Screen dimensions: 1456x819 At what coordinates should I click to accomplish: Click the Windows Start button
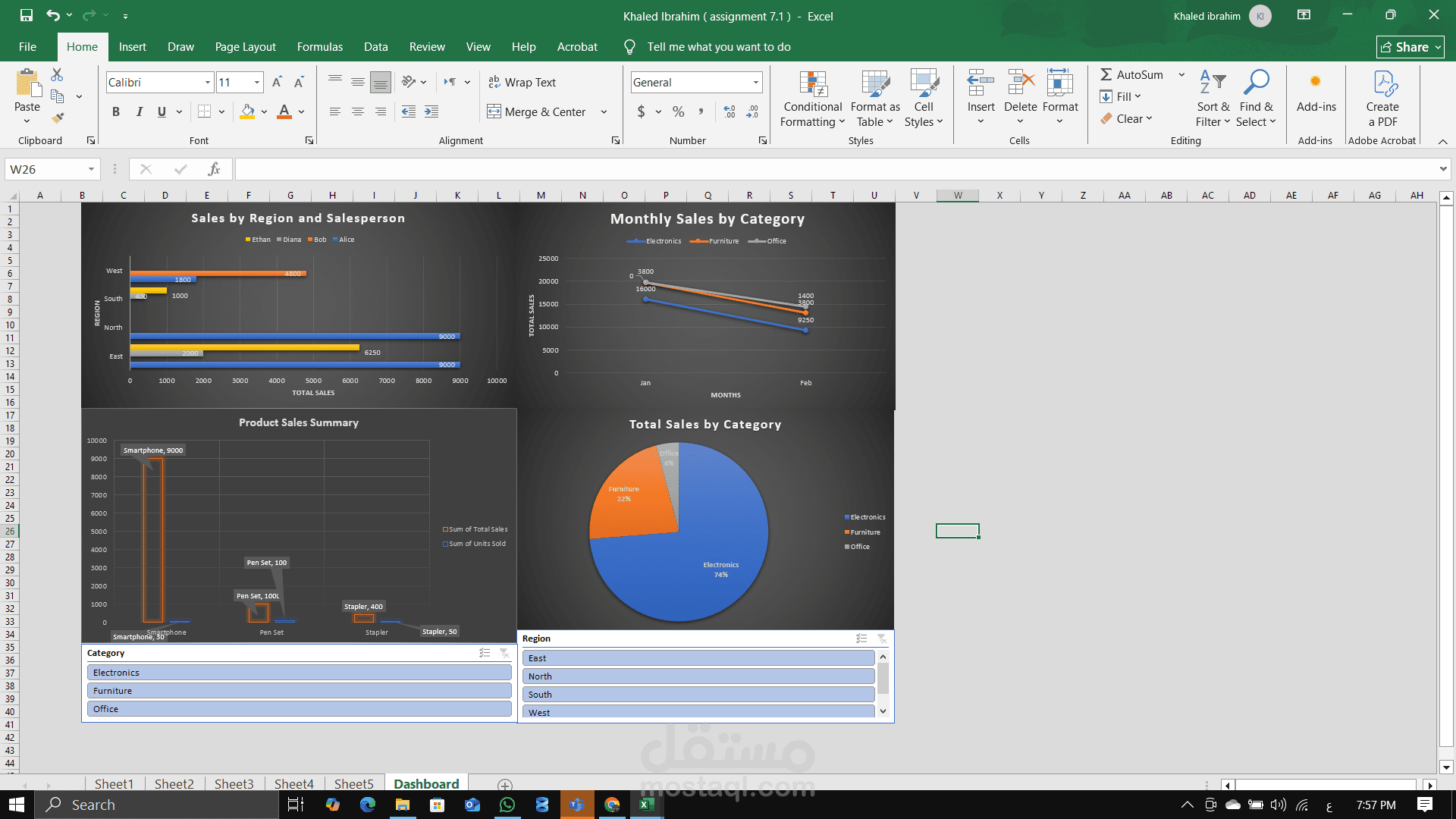pos(17,805)
